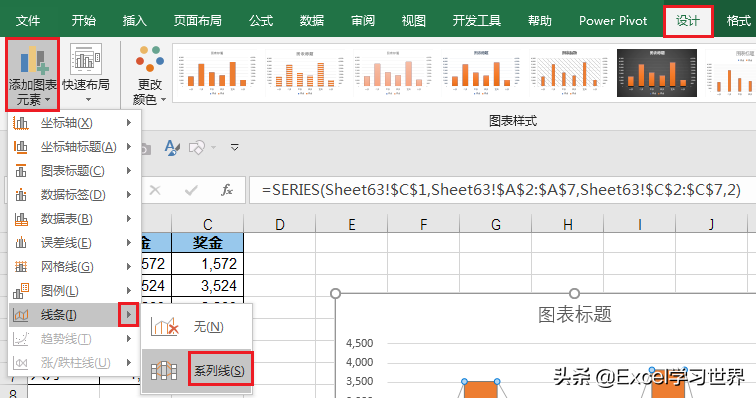Choose the 系列线(S) menu option
Image resolution: width=756 pixels, height=398 pixels.
(x=197, y=371)
